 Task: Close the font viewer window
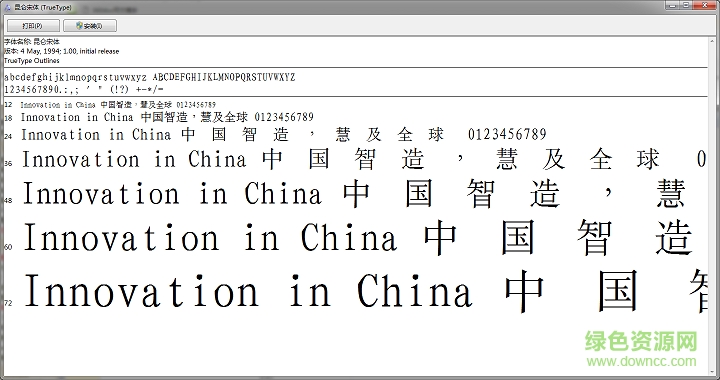tap(705, 5)
